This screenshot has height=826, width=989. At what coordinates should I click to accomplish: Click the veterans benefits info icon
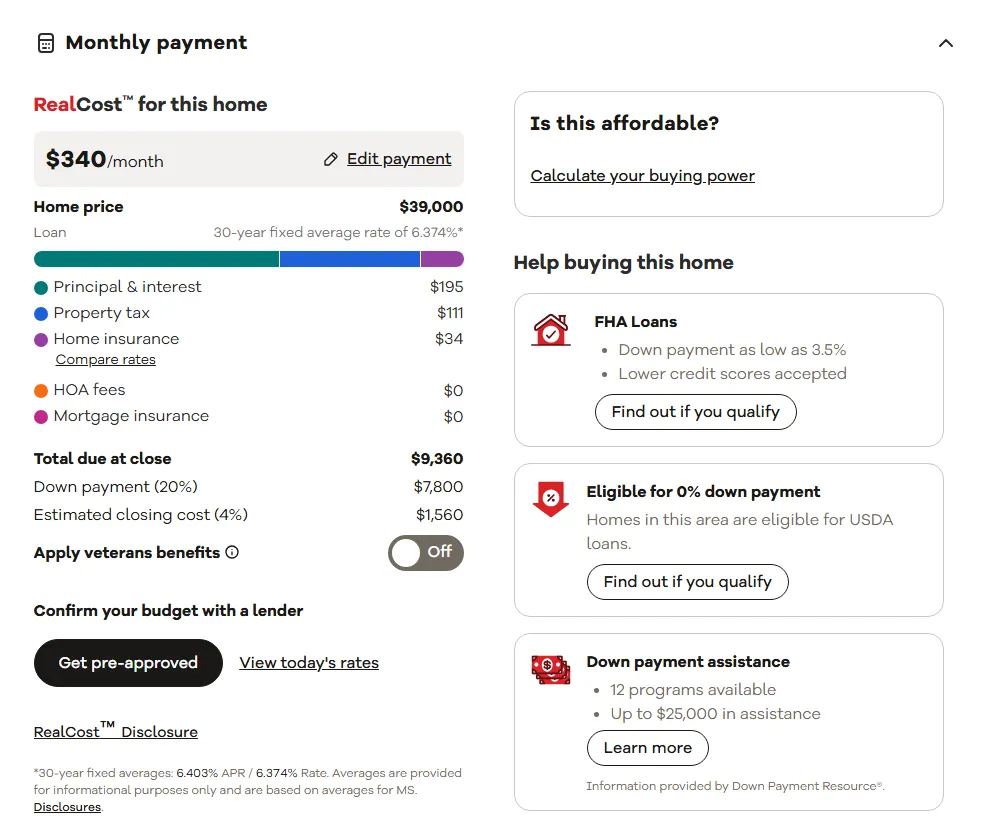pos(232,552)
